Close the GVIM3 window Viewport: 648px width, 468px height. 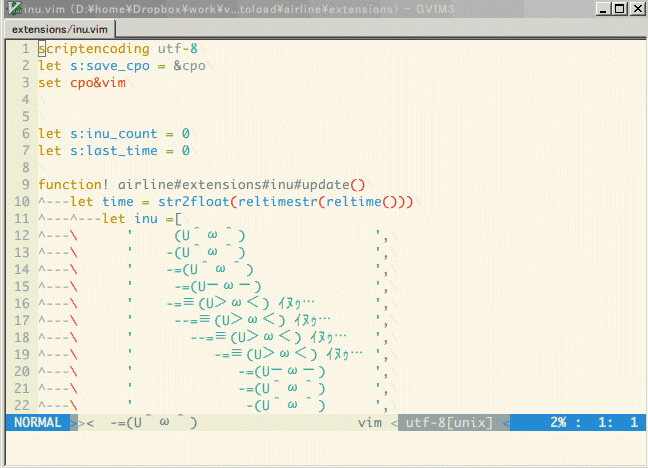pyautogui.click(x=637, y=8)
